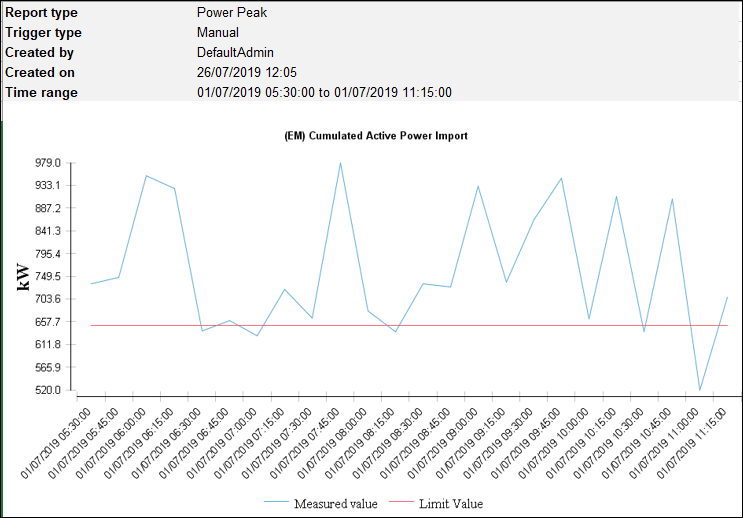Screen dimensions: 743x518
Task: Click the 520.0 y-axis minimum tick label
Action: [x=49, y=390]
